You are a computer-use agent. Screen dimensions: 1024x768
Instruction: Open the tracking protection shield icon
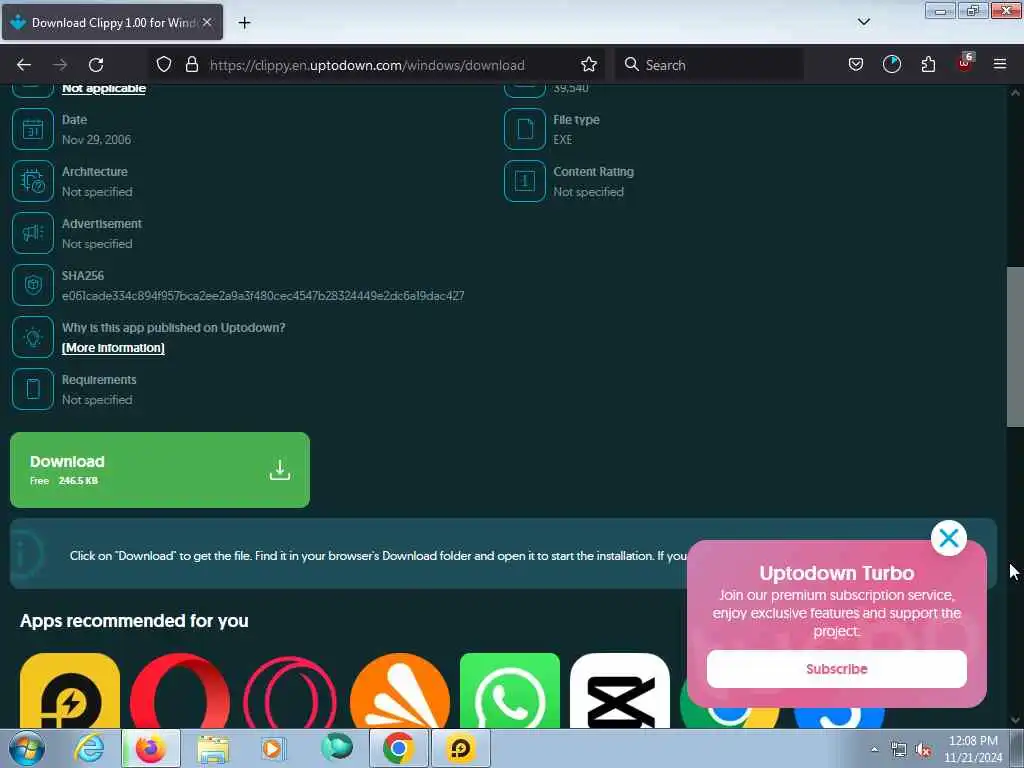[164, 65]
